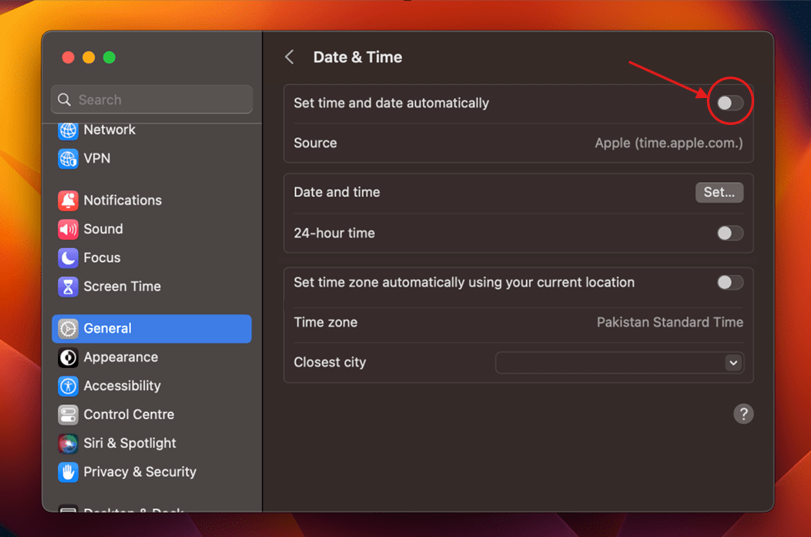Click the Closest city row label
This screenshot has width=811, height=537.
click(x=329, y=363)
